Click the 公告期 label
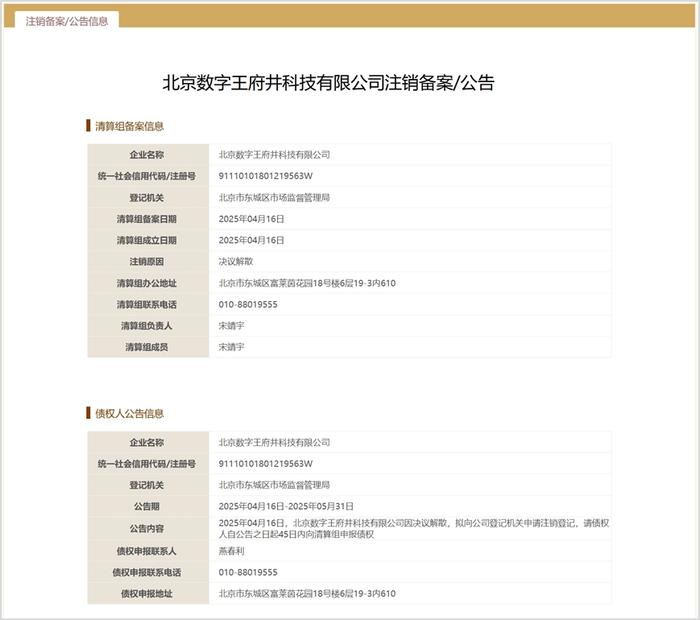 [x=147, y=506]
